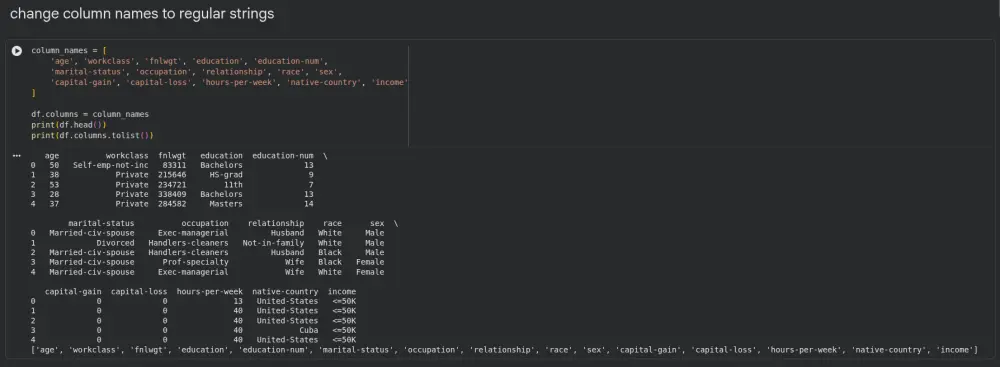Image resolution: width=1000 pixels, height=367 pixels.
Task: Click the printed column list at bottom
Action: 504,350
